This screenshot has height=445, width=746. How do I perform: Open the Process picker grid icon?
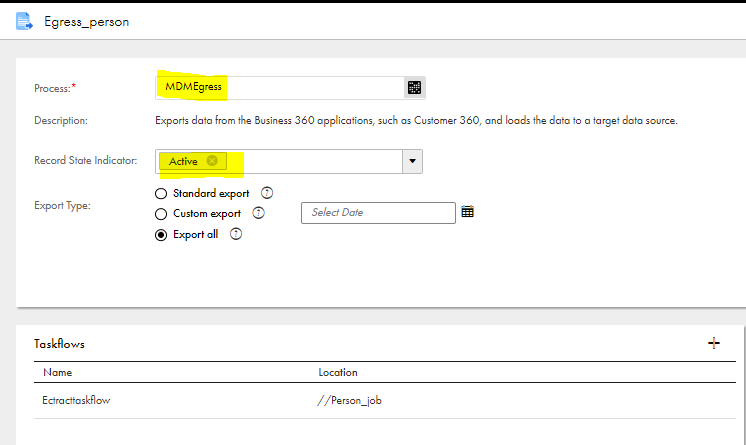click(x=414, y=88)
